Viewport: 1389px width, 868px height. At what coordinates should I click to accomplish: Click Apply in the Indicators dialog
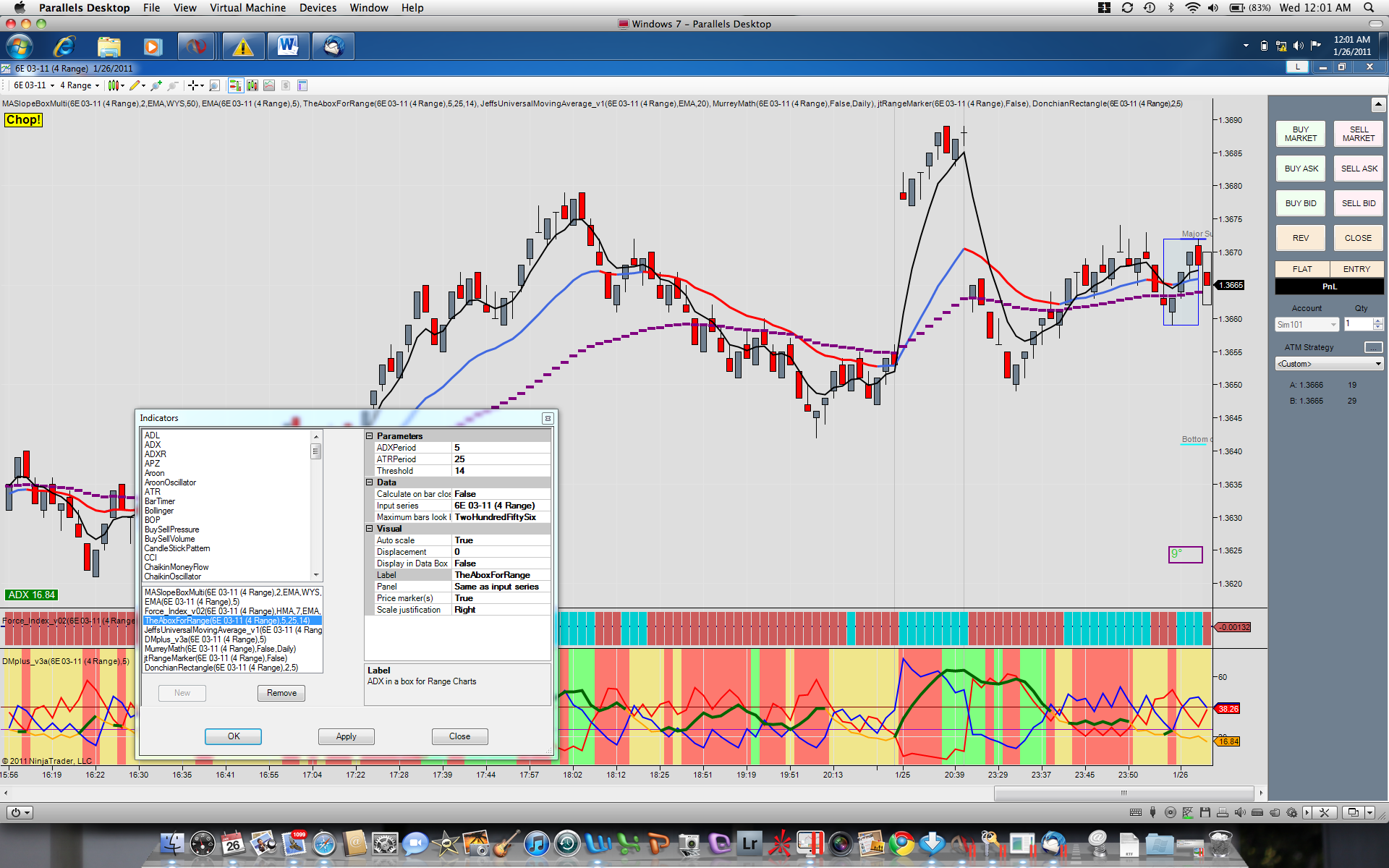[347, 736]
